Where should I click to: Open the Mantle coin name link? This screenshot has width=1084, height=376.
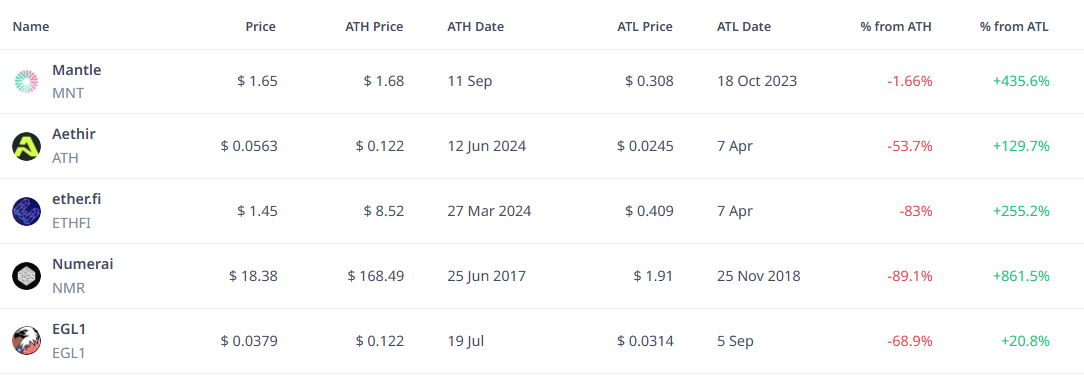click(x=77, y=70)
